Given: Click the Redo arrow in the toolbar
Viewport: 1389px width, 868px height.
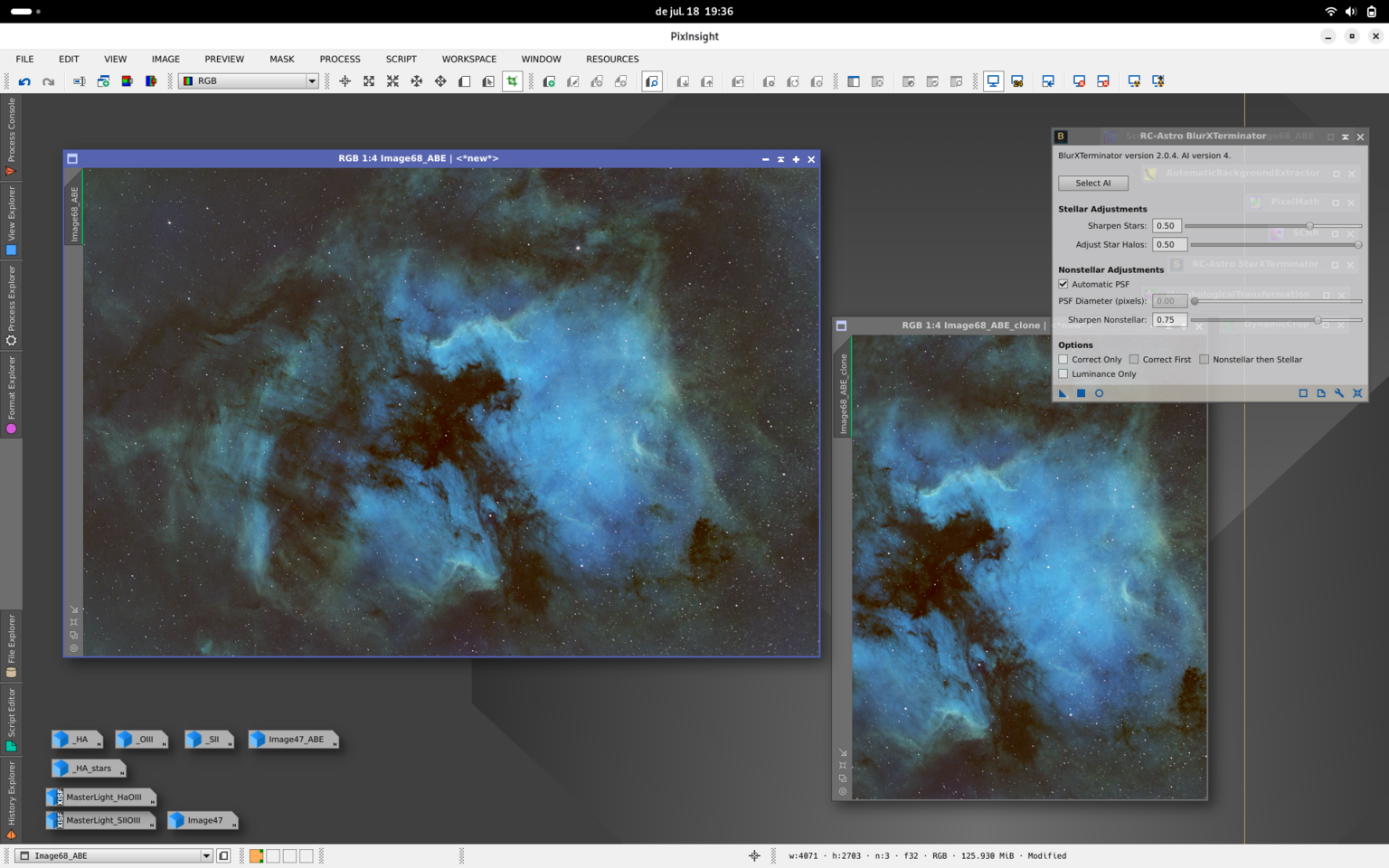Looking at the screenshot, I should tap(48, 81).
